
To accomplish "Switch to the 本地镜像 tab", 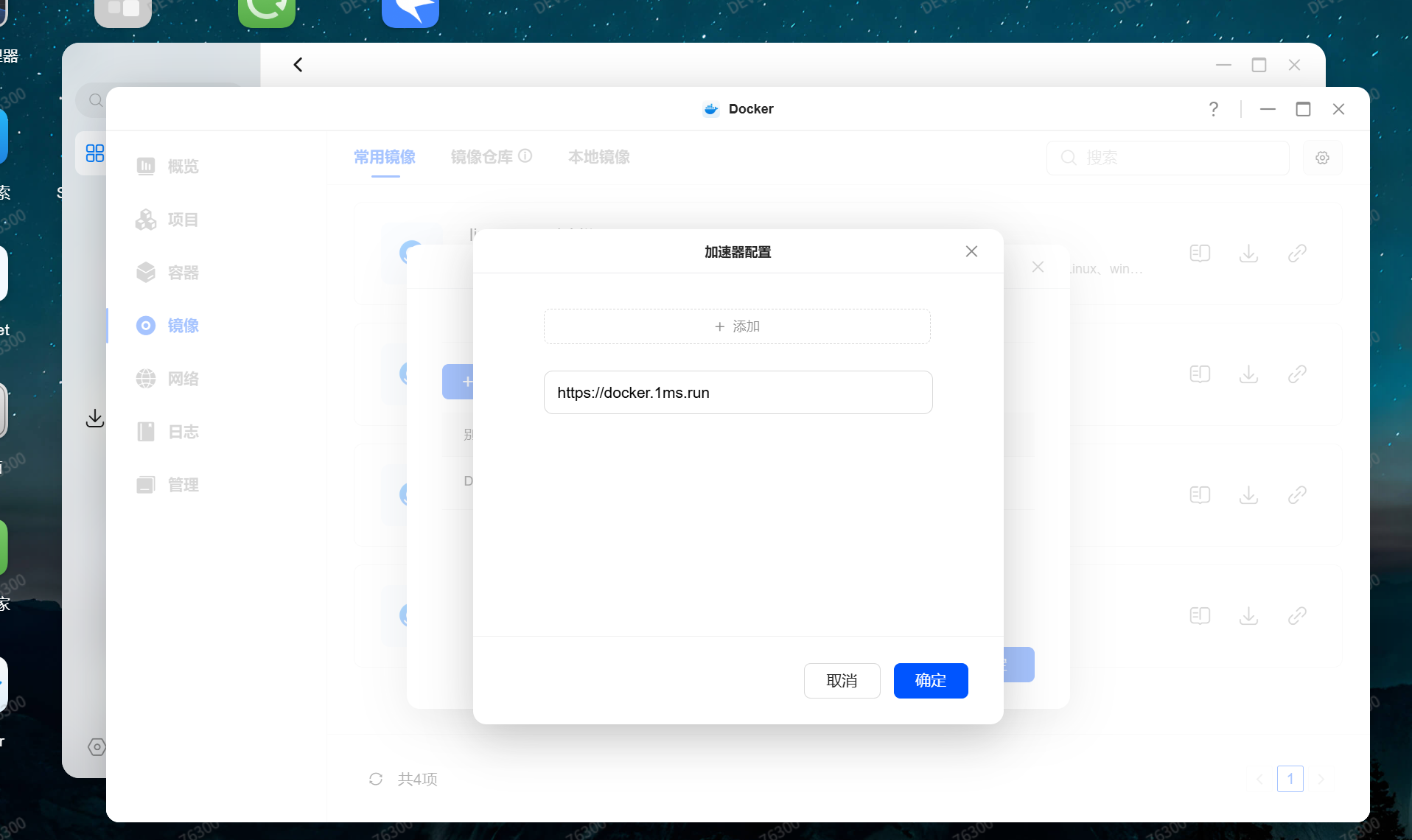I will point(599,157).
